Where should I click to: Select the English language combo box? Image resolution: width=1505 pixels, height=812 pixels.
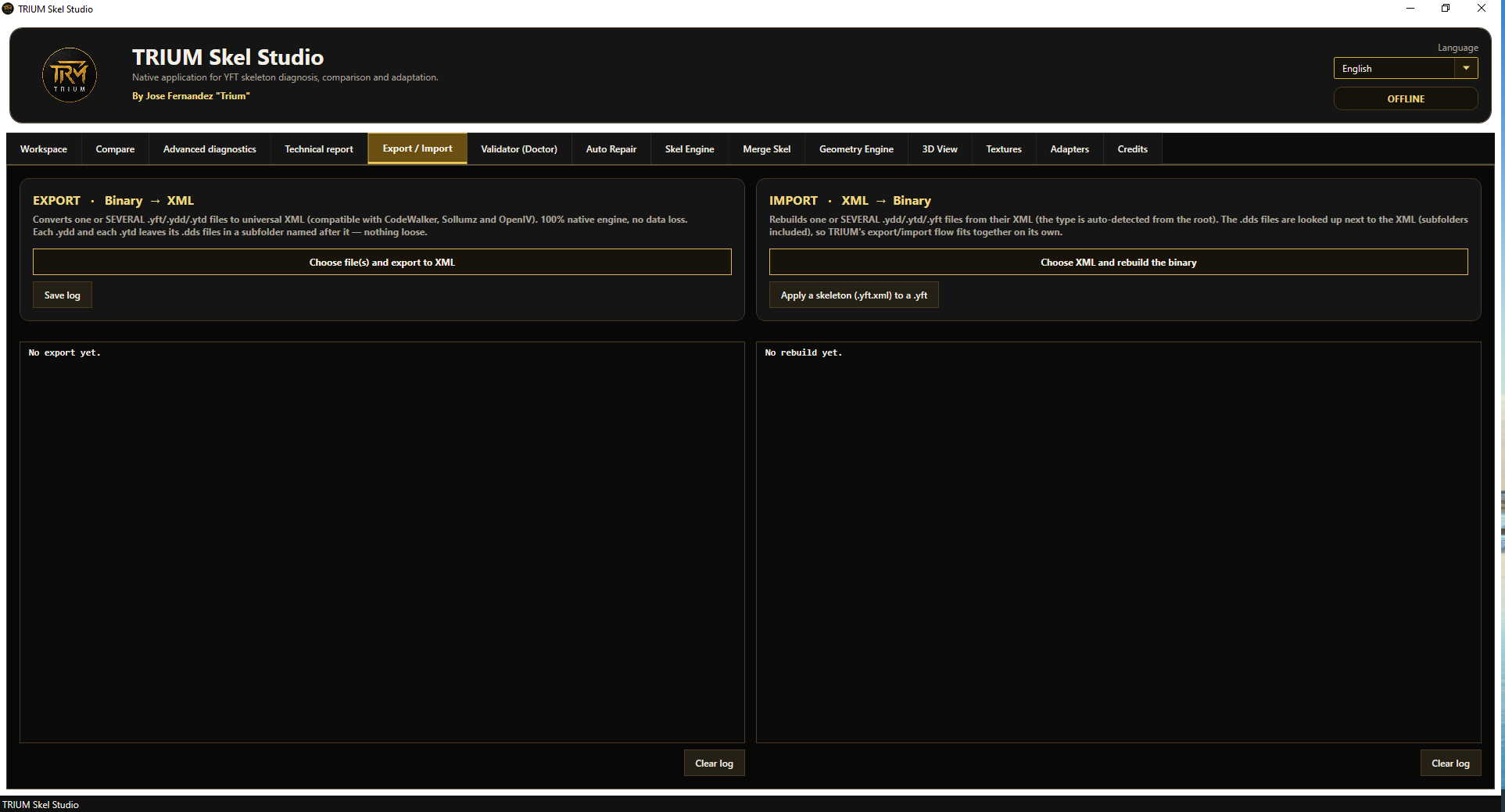click(x=1405, y=68)
